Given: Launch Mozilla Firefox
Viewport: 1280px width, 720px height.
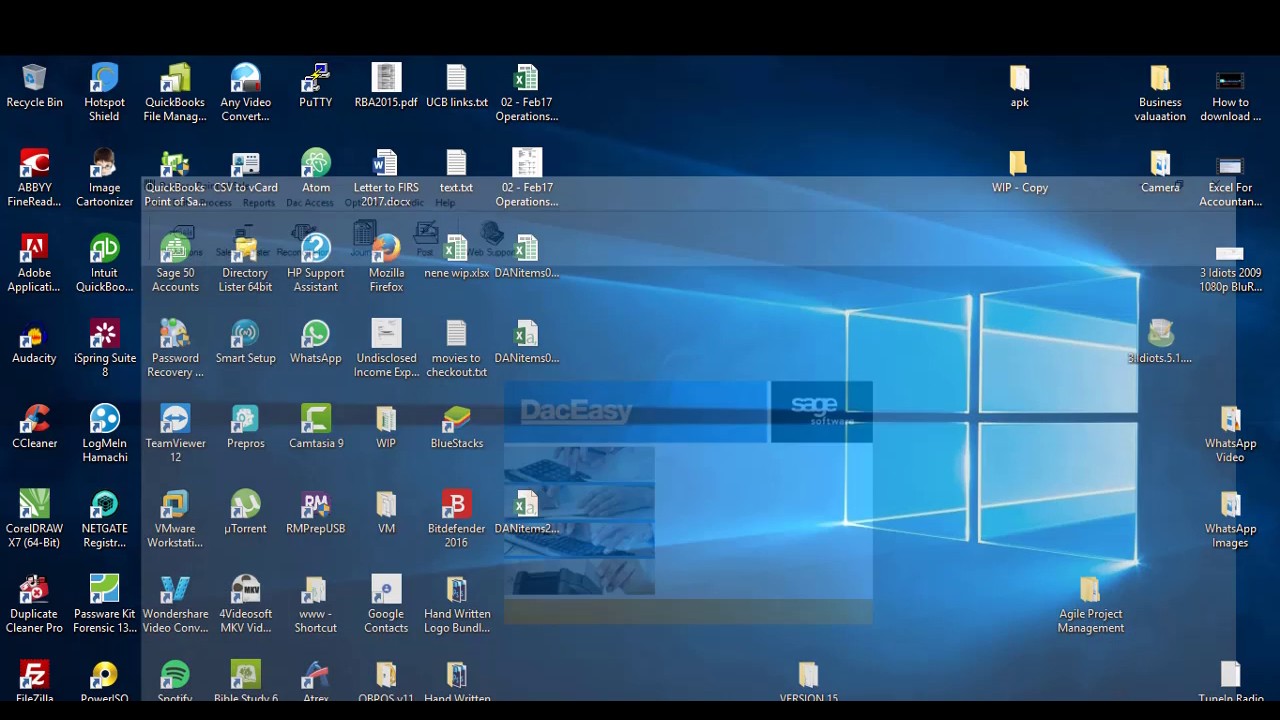Looking at the screenshot, I should pos(386,263).
